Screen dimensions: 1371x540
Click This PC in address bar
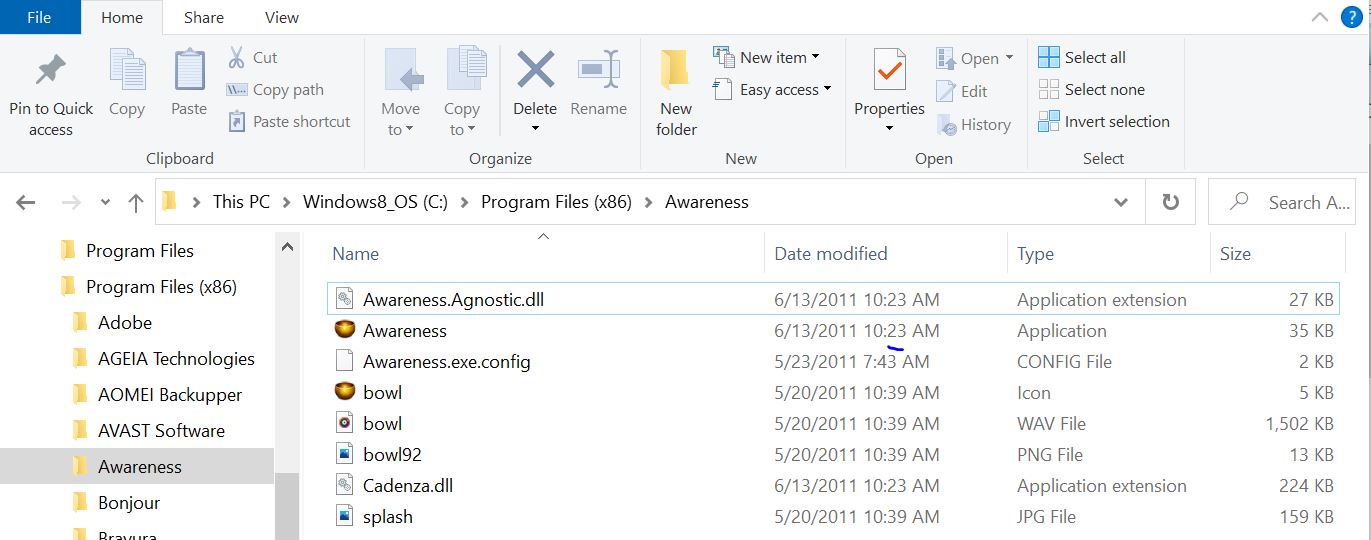(x=241, y=202)
